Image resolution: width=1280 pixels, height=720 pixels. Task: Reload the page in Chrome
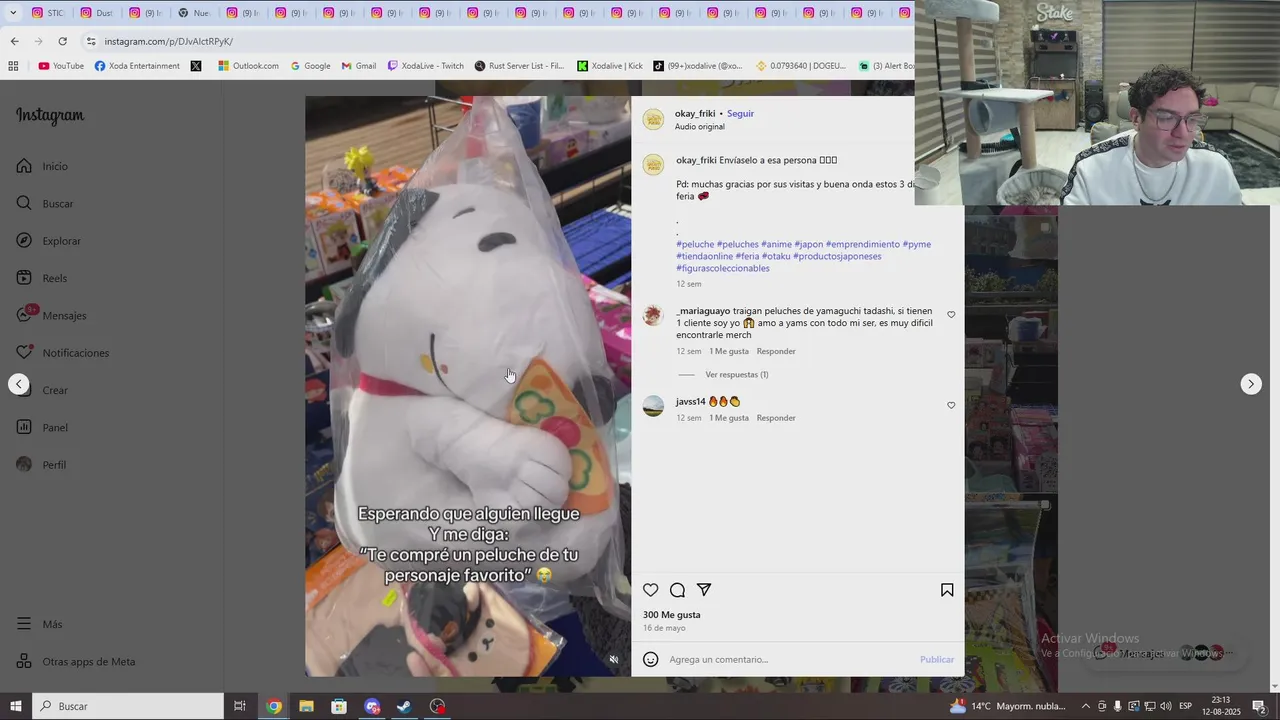pyautogui.click(x=62, y=41)
